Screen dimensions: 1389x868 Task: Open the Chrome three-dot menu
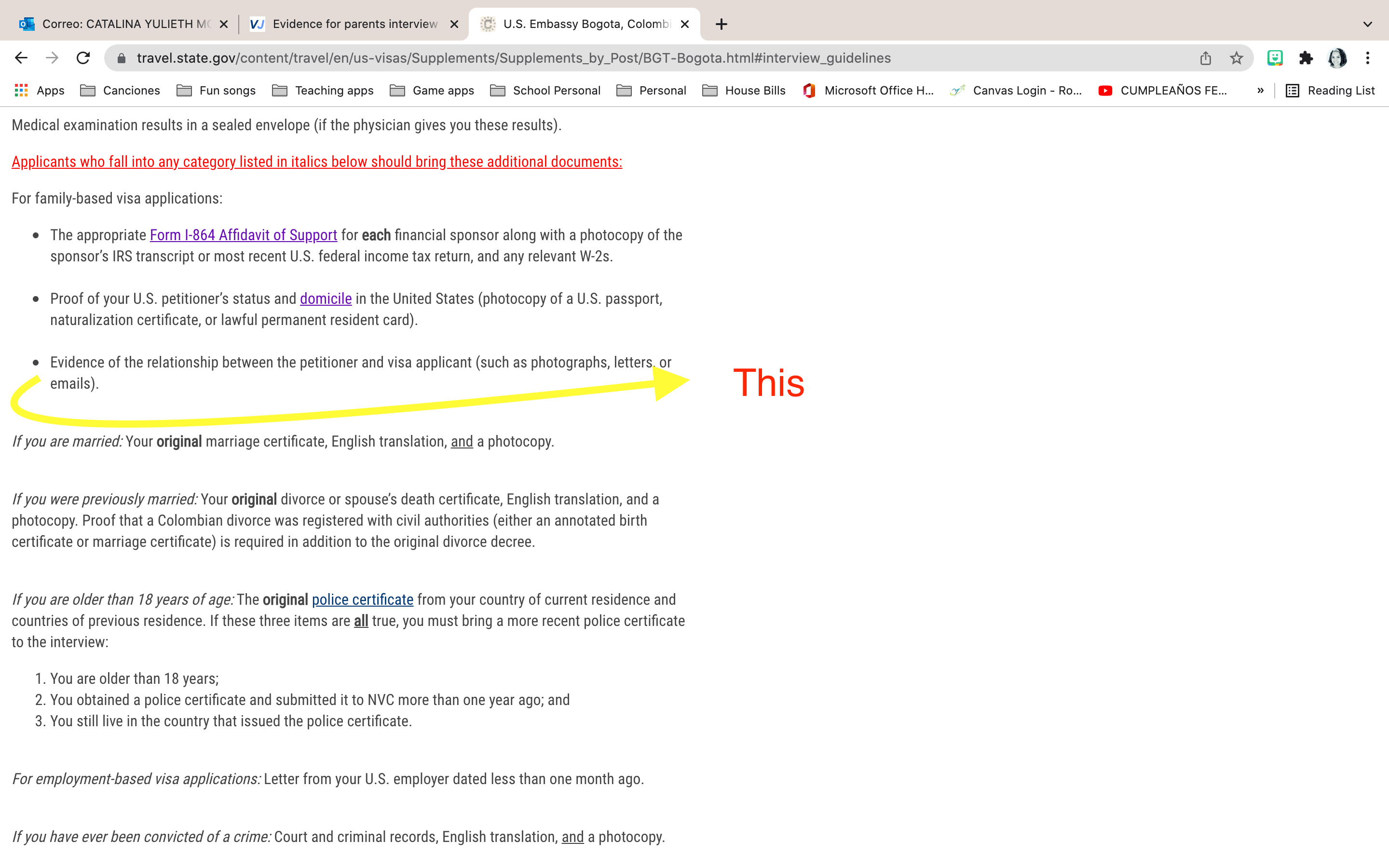coord(1368,58)
